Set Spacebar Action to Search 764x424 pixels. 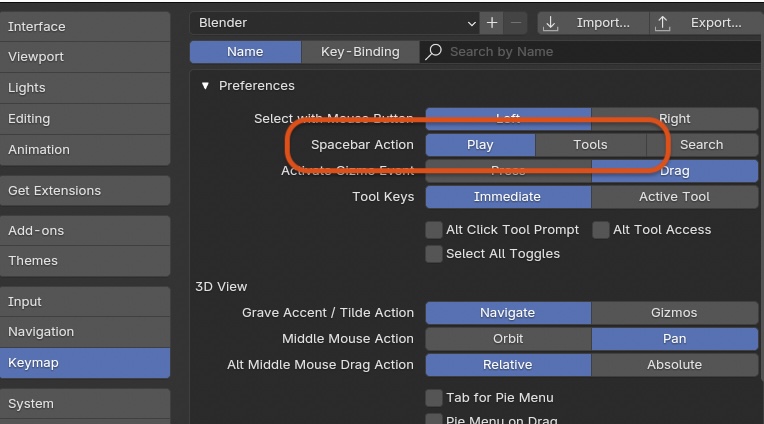tap(702, 145)
